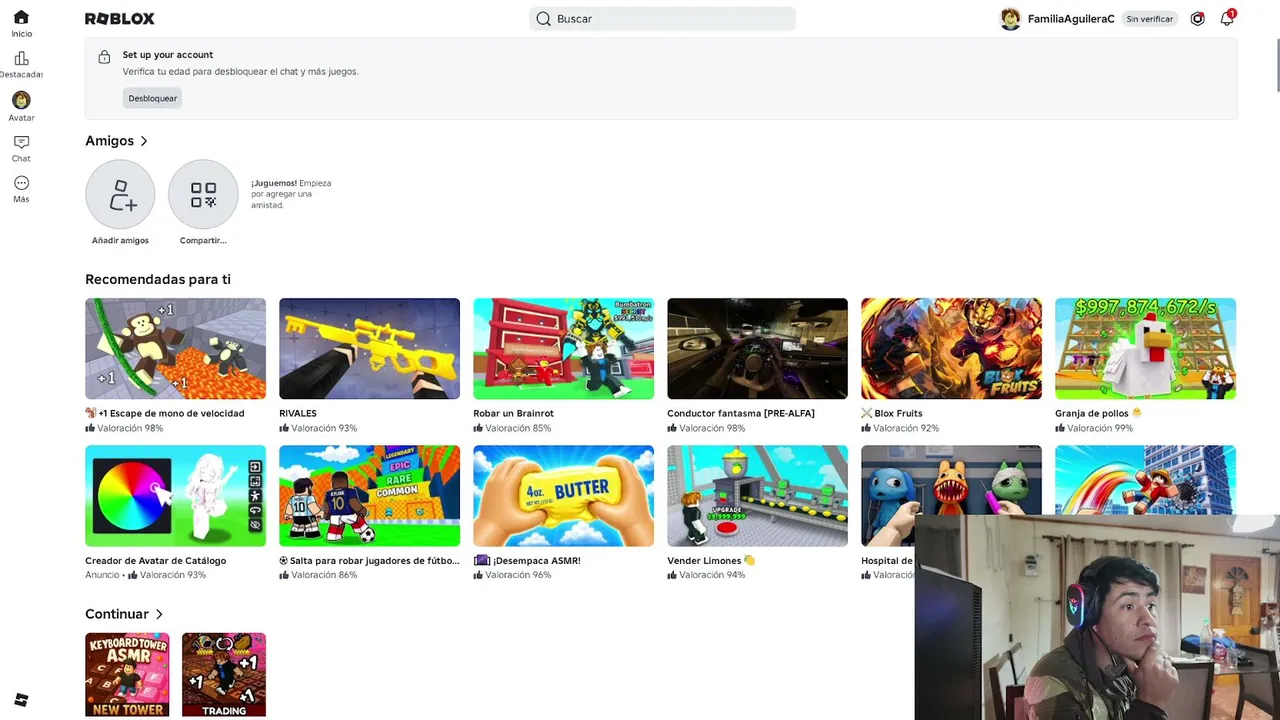Viewport: 1280px width, 720px height.
Task: Focus the Buscar search field
Action: click(x=662, y=19)
